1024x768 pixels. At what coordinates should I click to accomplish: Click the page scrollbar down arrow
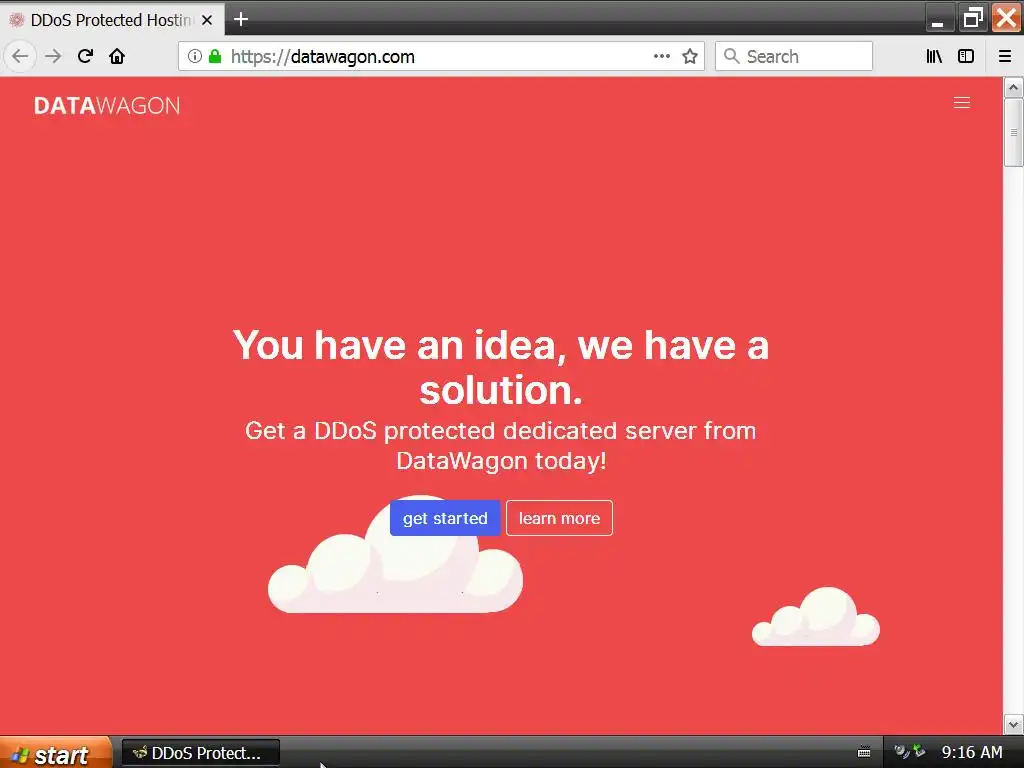click(1013, 724)
